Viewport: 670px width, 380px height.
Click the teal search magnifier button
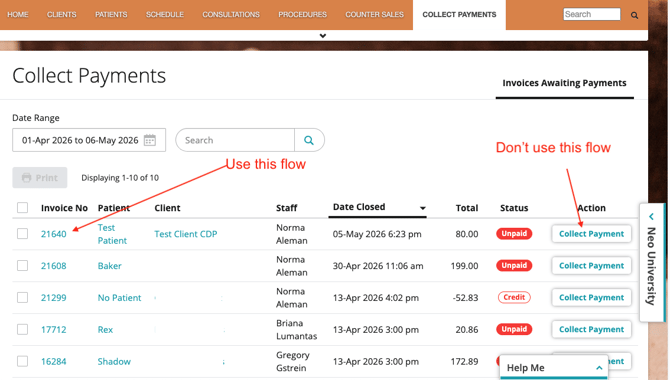coord(309,140)
